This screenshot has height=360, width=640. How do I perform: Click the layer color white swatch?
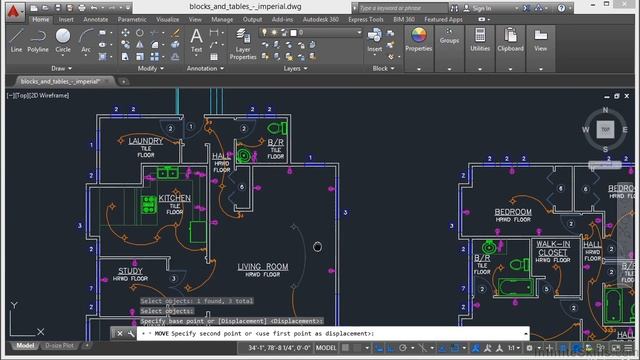point(293,33)
